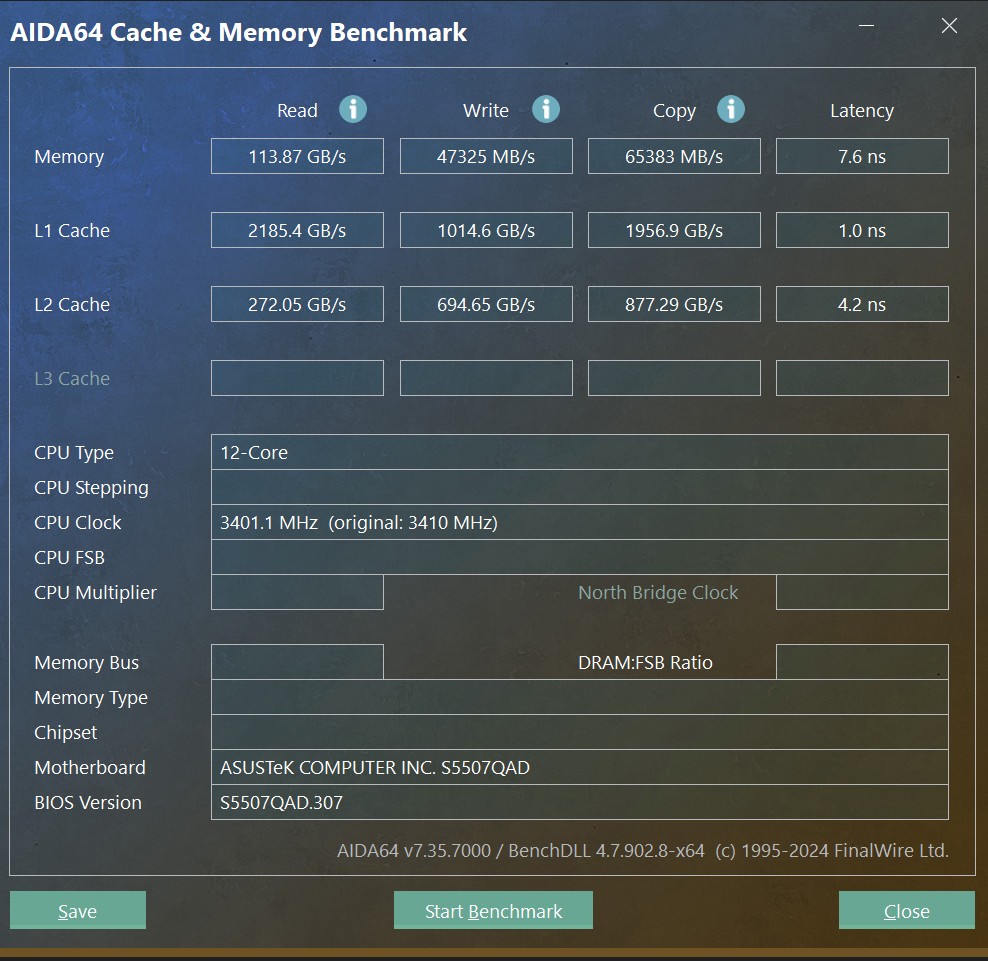This screenshot has height=961, width=988.
Task: Click the info icon next to Copy
Action: (731, 110)
